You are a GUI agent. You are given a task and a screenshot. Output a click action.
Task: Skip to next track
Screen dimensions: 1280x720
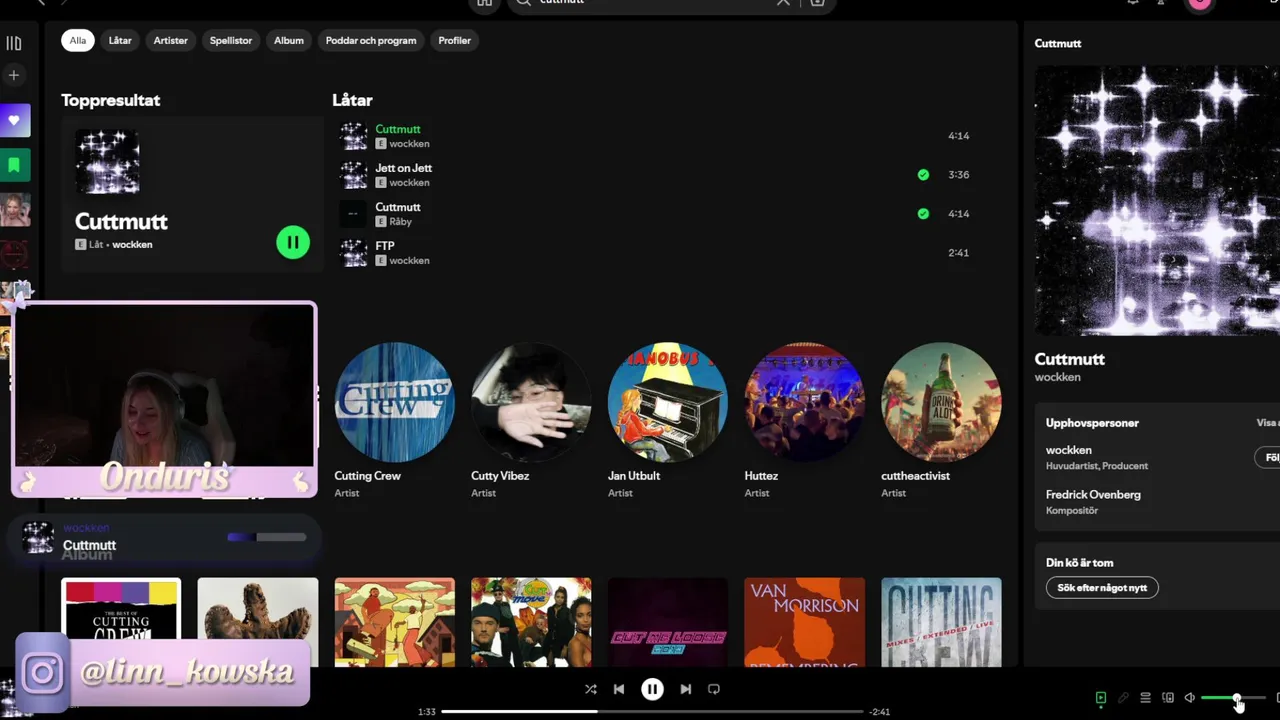coord(685,689)
